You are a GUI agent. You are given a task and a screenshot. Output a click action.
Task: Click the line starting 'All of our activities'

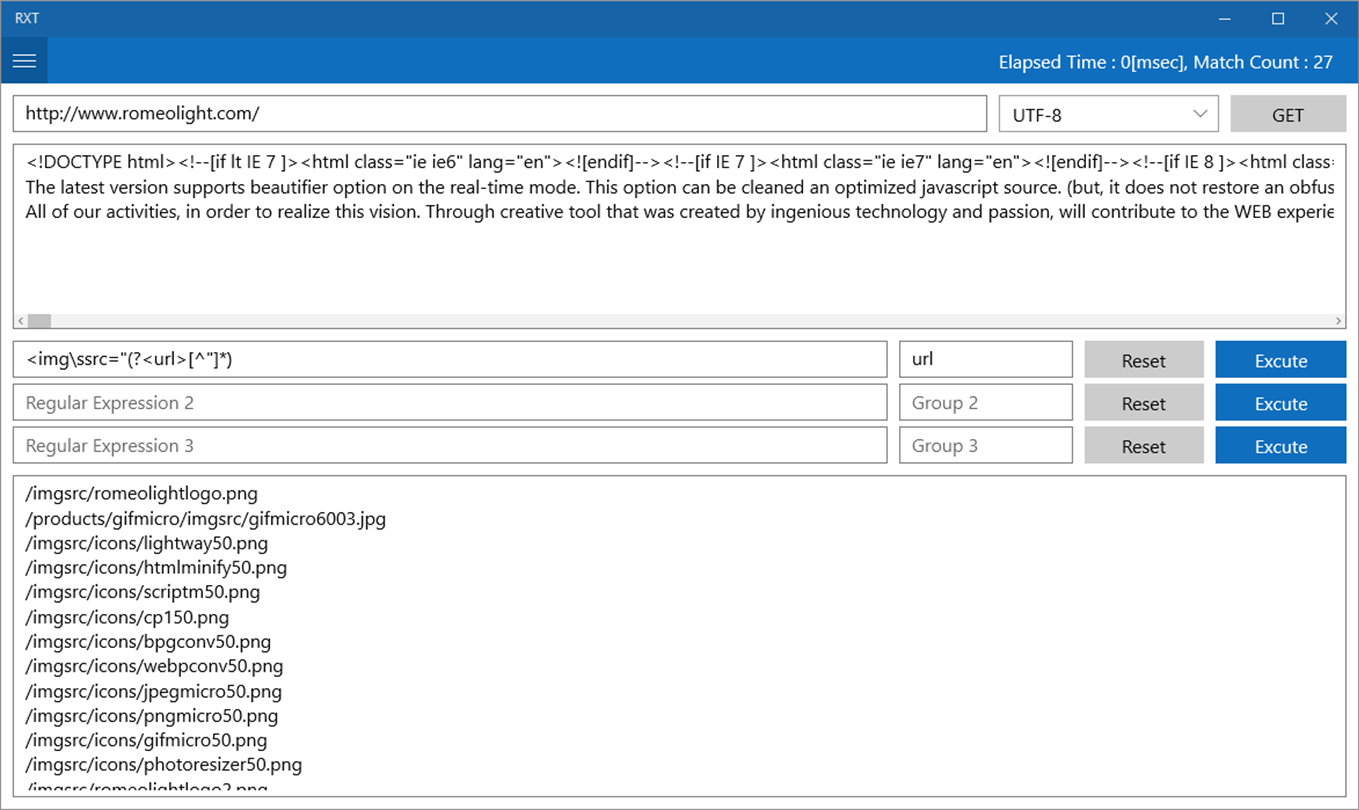[679, 212]
